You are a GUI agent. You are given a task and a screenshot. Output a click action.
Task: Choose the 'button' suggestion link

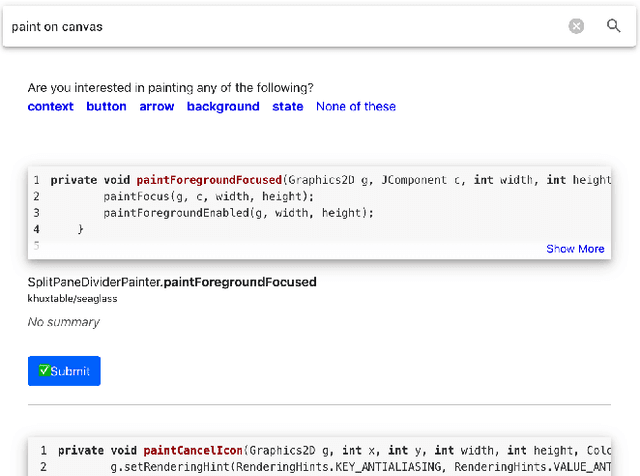pyautogui.click(x=106, y=106)
